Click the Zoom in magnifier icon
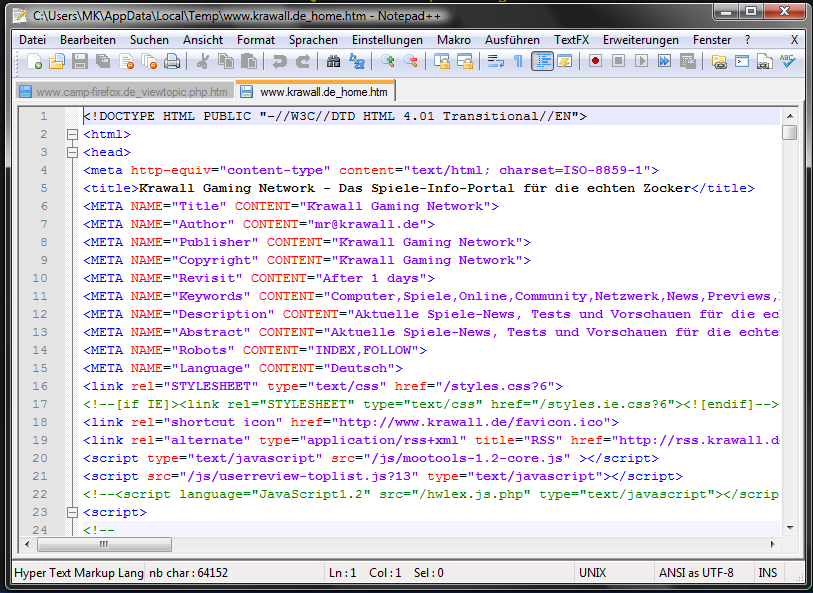This screenshot has width=813, height=593. (x=388, y=62)
